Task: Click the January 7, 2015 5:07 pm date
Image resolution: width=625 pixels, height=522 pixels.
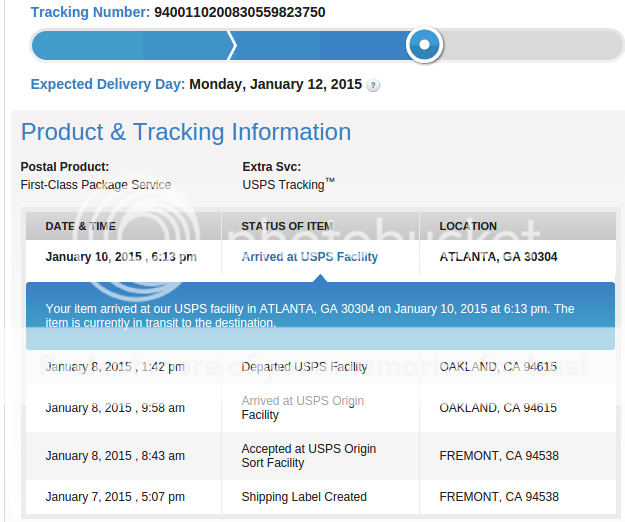Action: click(115, 497)
